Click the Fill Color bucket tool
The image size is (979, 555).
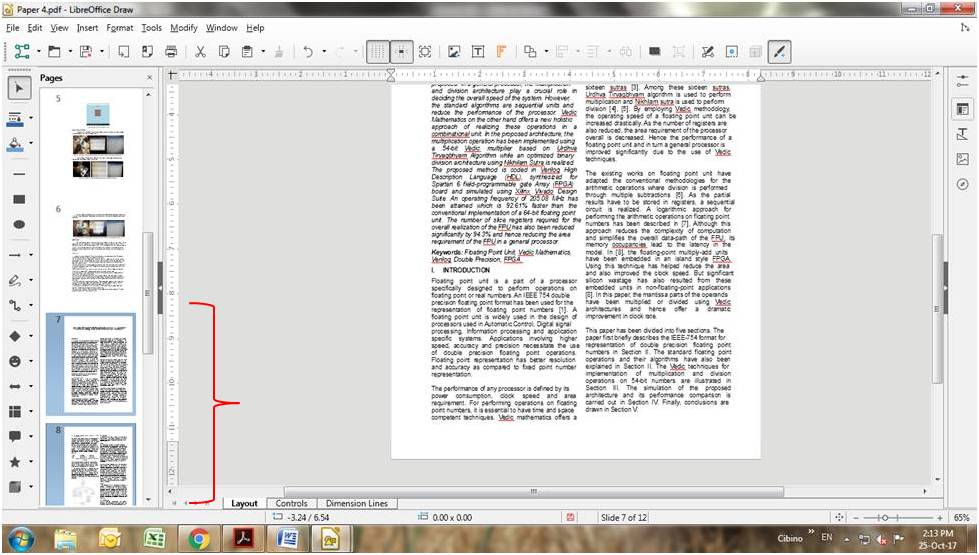[x=16, y=145]
